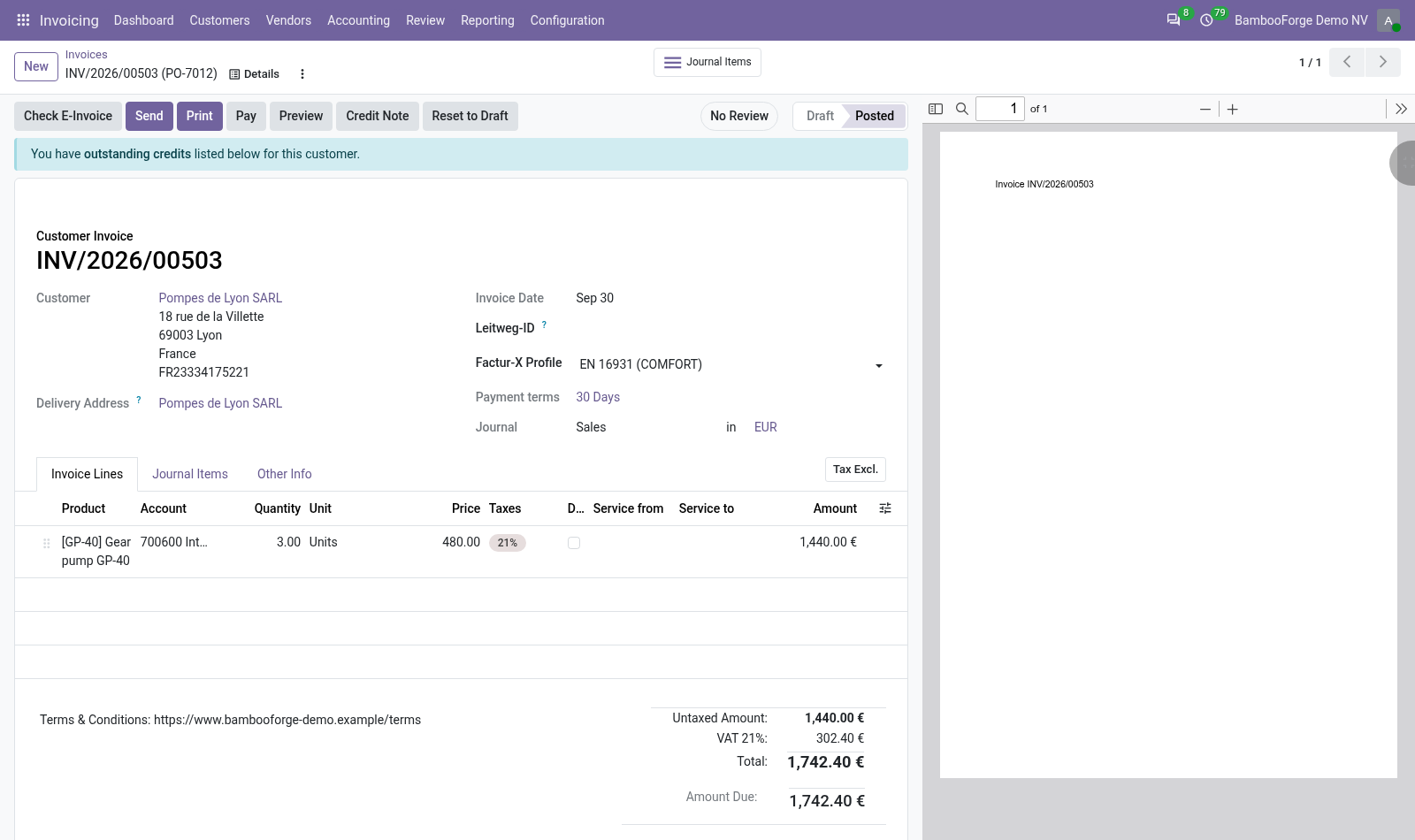The image size is (1415, 840).
Task: Search in the PDF document
Action: (962, 109)
